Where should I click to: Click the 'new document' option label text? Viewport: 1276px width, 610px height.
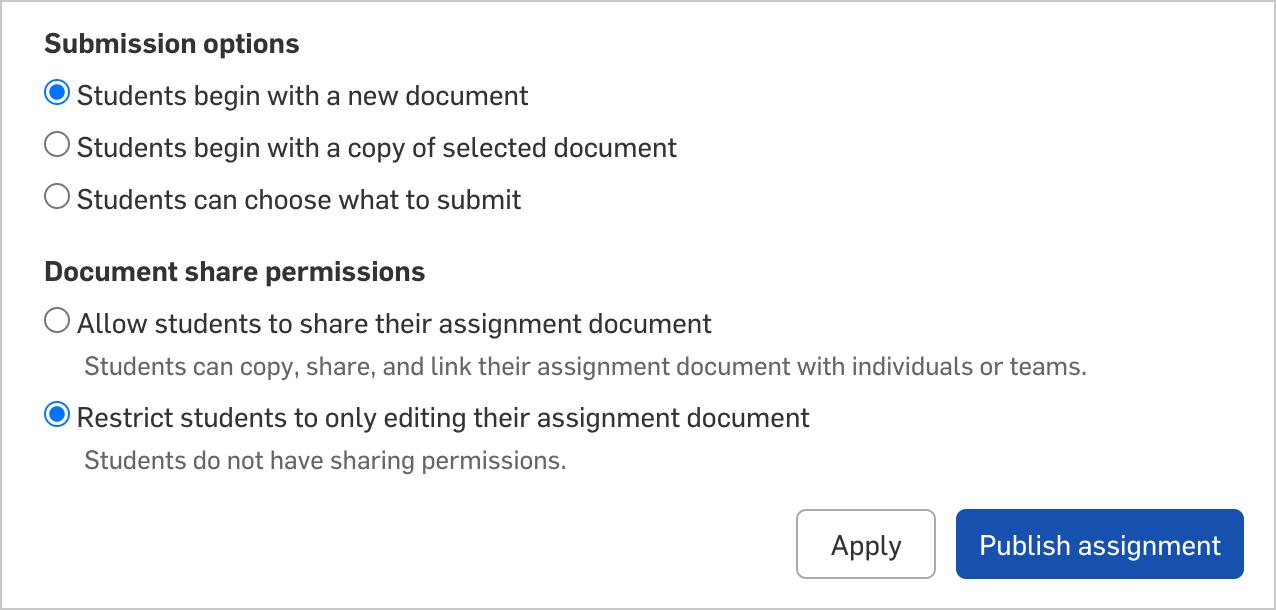point(302,96)
